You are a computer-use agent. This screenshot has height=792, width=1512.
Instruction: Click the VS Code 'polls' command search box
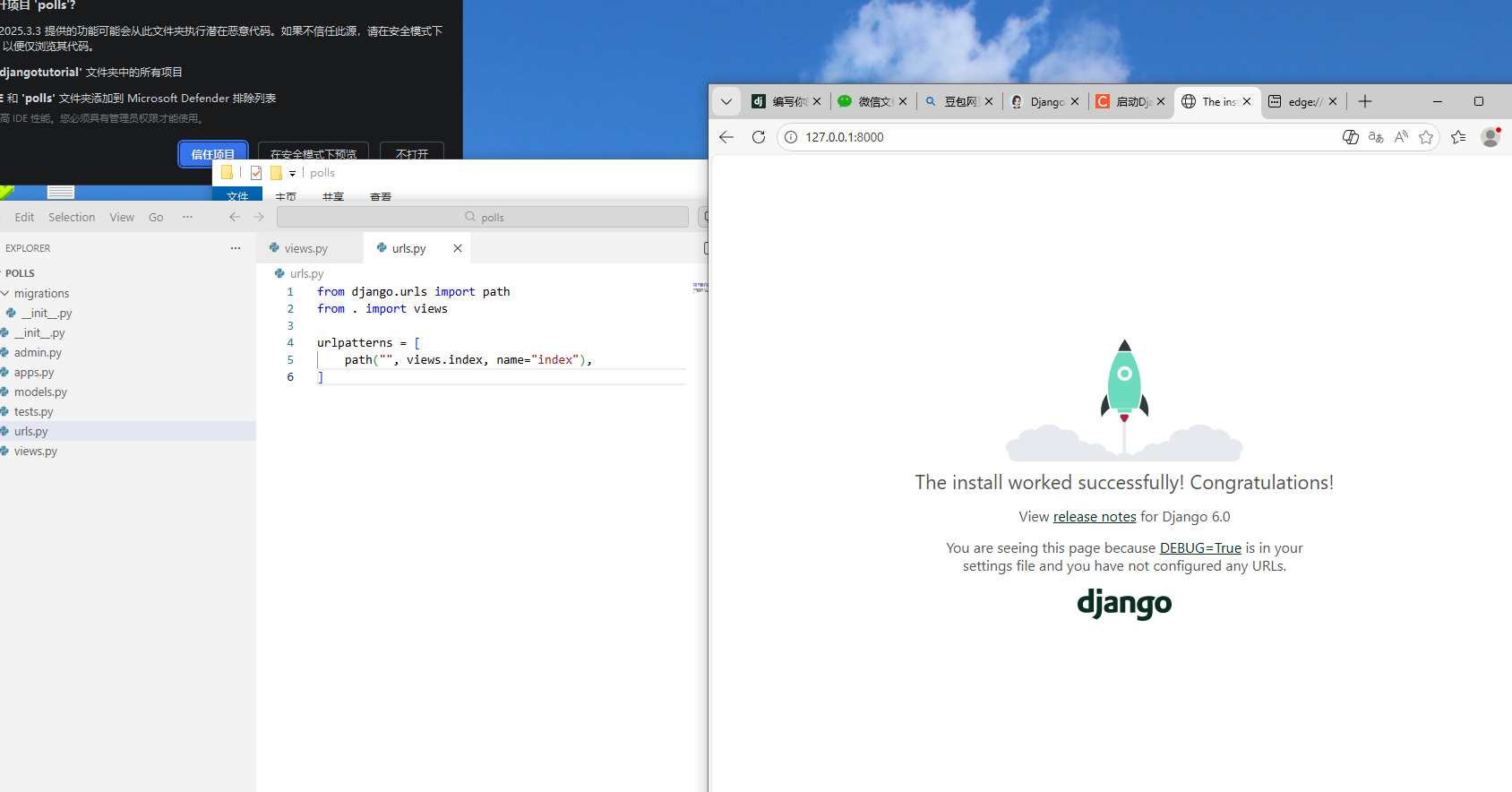point(483,217)
